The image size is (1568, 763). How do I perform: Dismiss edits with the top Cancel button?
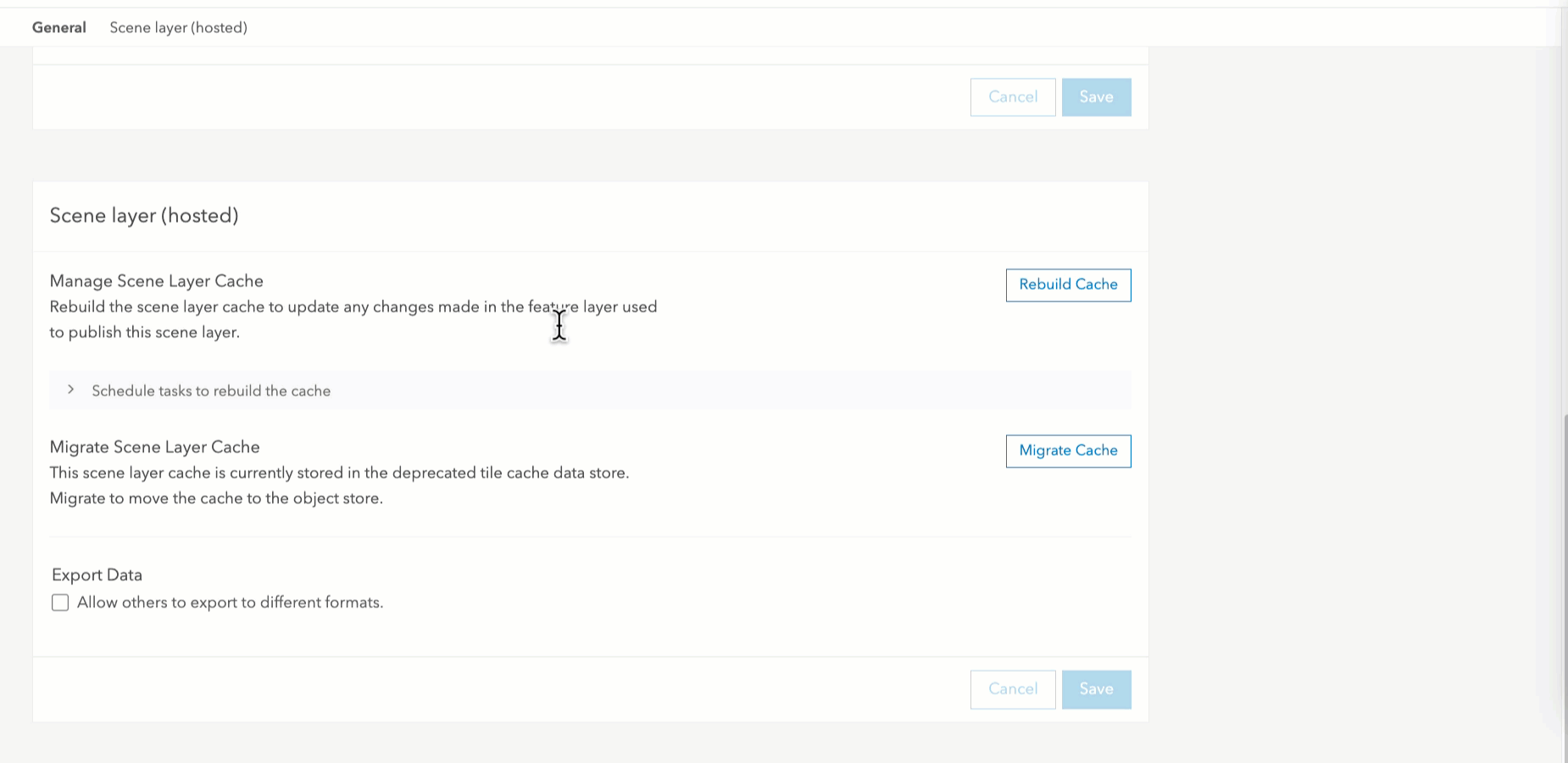pyautogui.click(x=1012, y=97)
